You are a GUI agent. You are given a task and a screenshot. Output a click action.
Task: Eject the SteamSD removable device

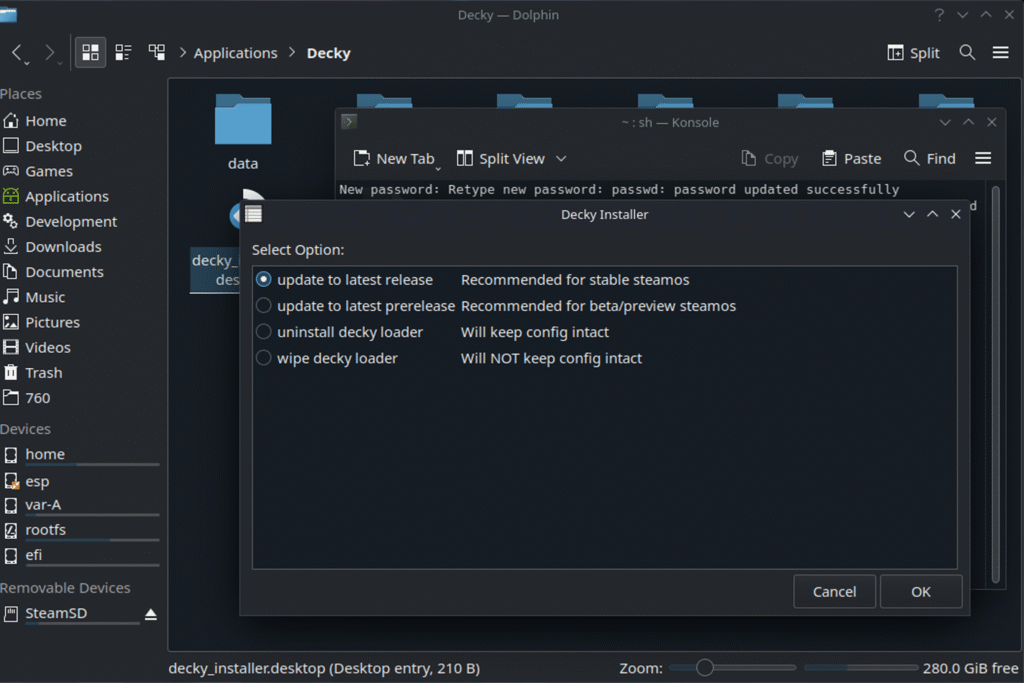[151, 613]
